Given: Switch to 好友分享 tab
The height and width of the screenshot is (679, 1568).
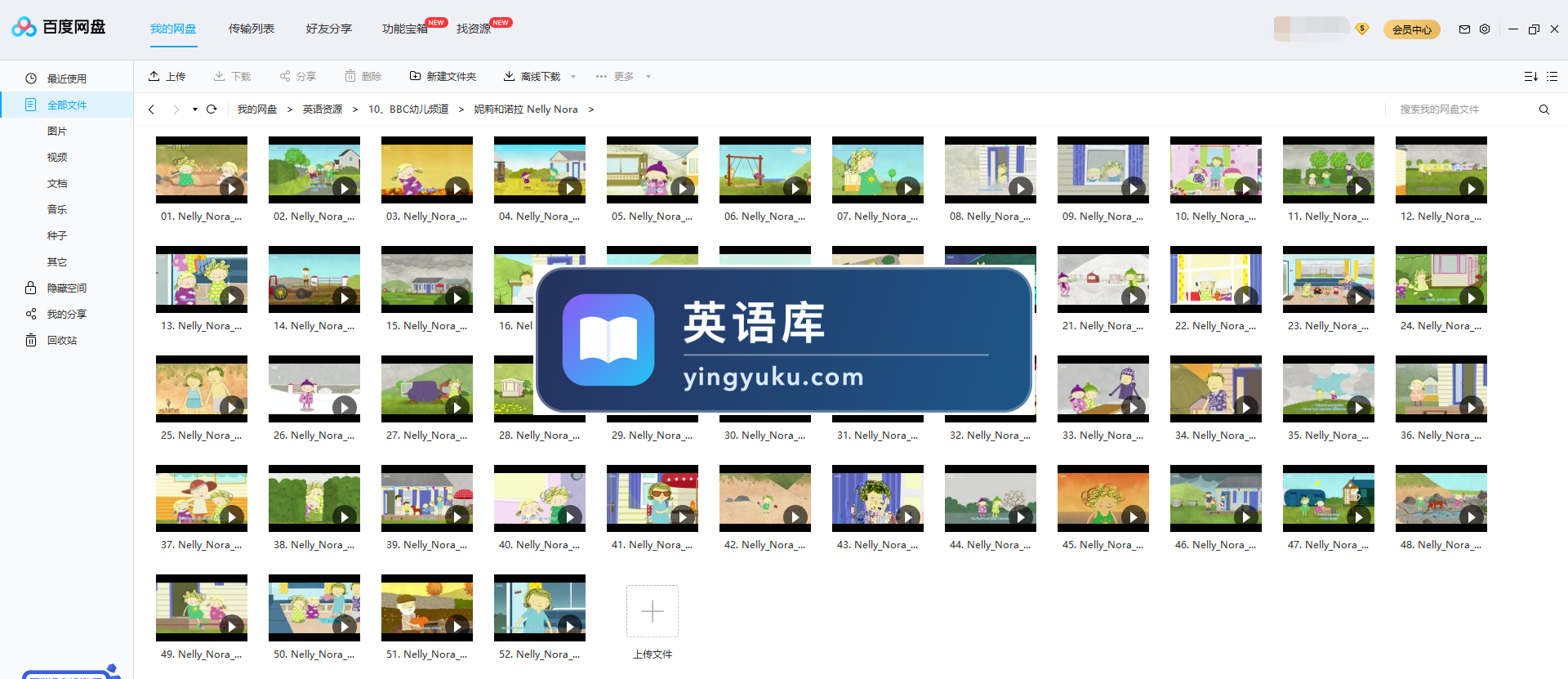Looking at the screenshot, I should click(329, 29).
